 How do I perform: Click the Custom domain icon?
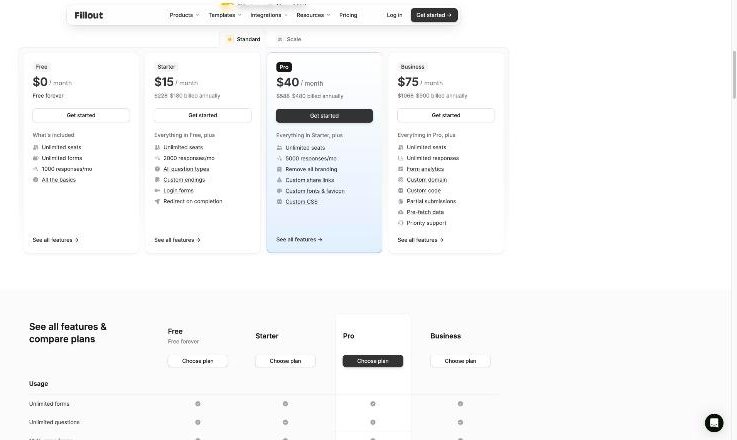click(x=400, y=180)
